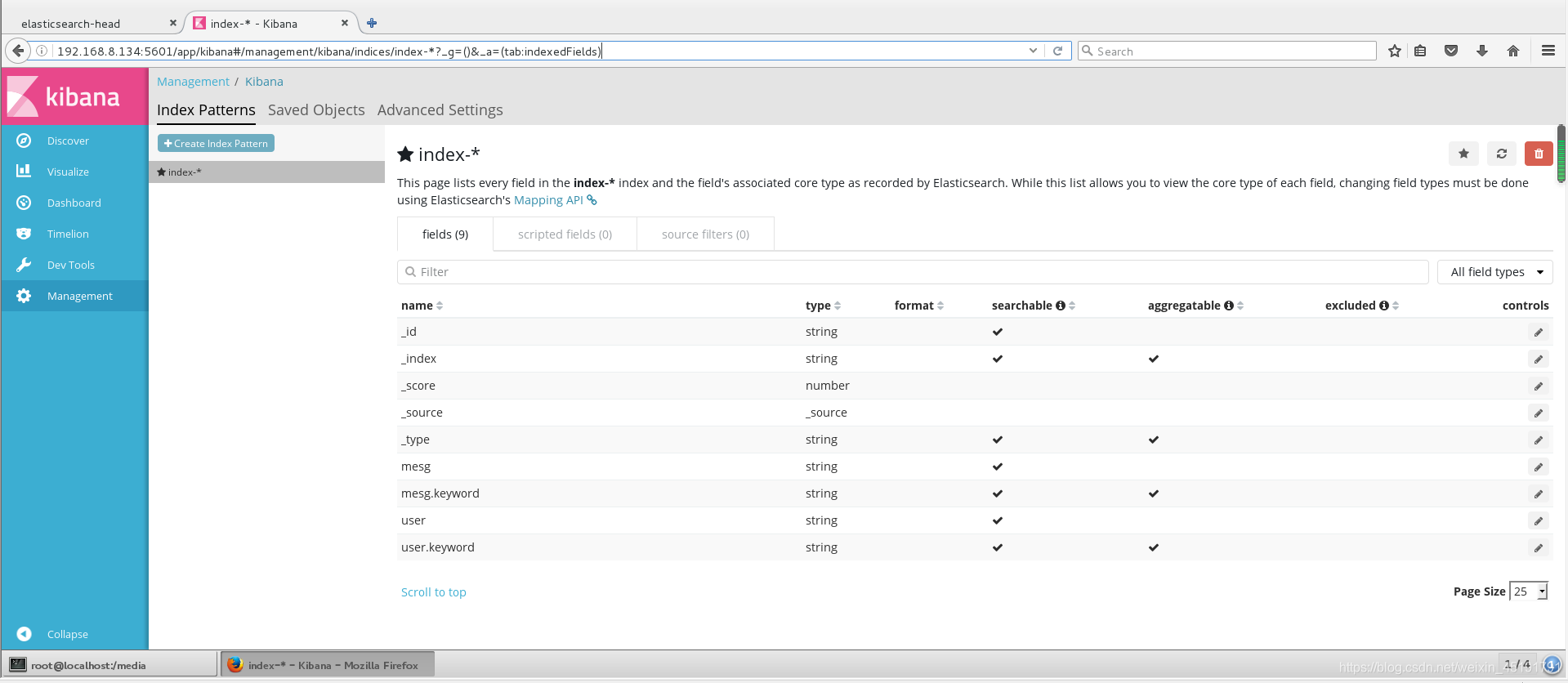Go to the browser home page
The image size is (1568, 683).
[1513, 51]
